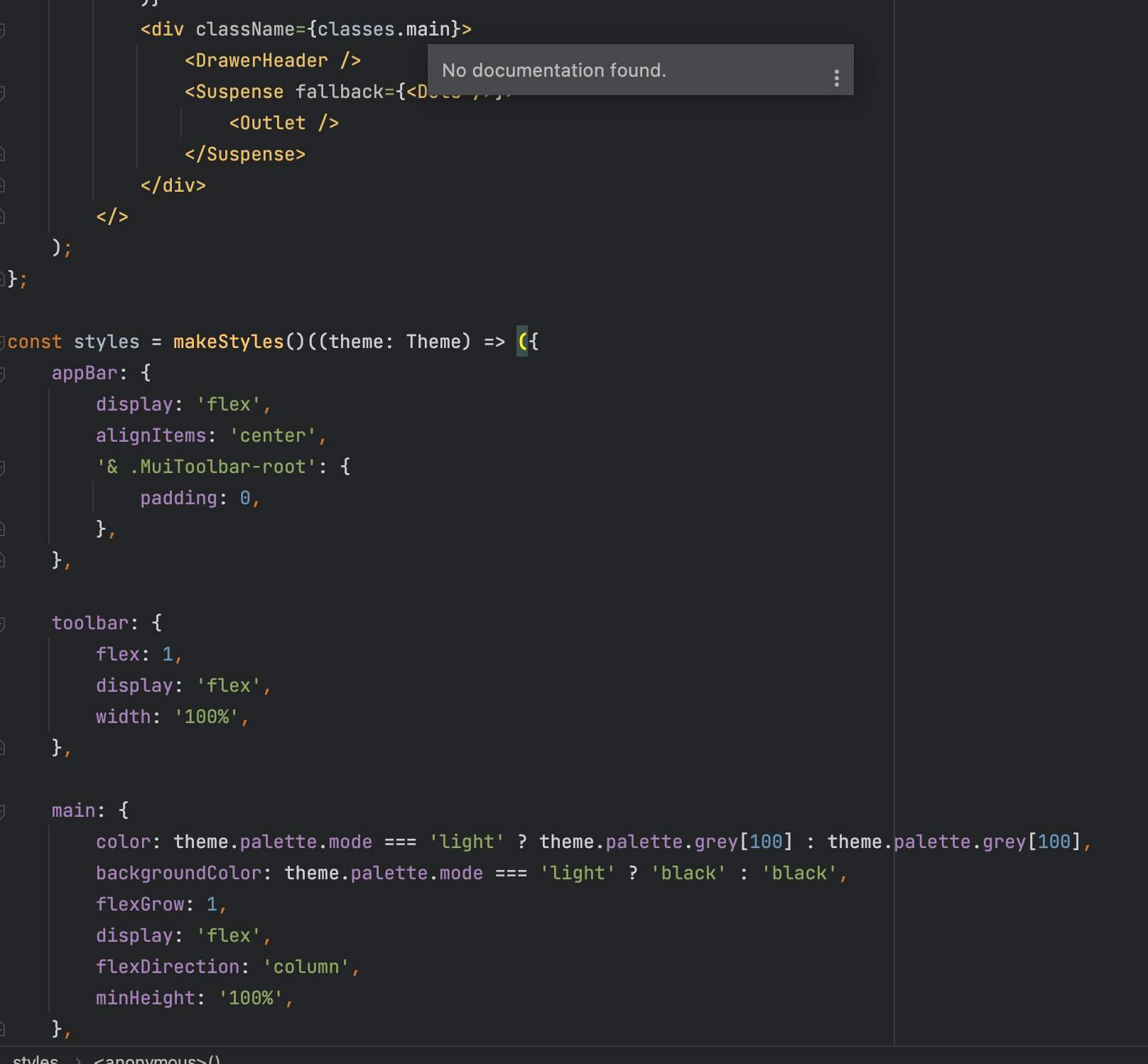Screen dimensions: 1148x1064
Task: Click the gutter marker next to 'appBar'
Action: 4,373
